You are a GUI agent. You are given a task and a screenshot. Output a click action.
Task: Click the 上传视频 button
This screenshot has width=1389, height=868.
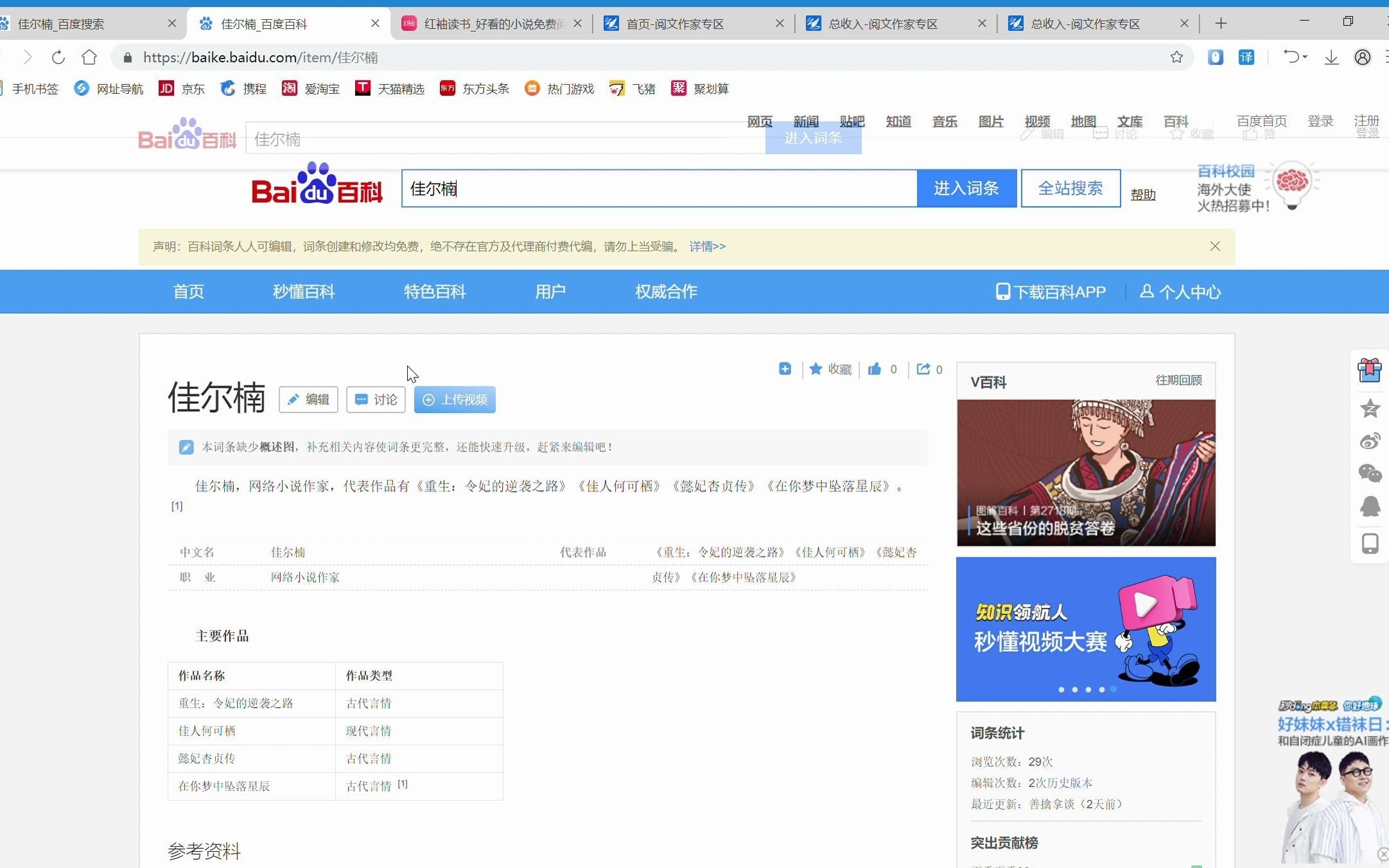click(455, 399)
